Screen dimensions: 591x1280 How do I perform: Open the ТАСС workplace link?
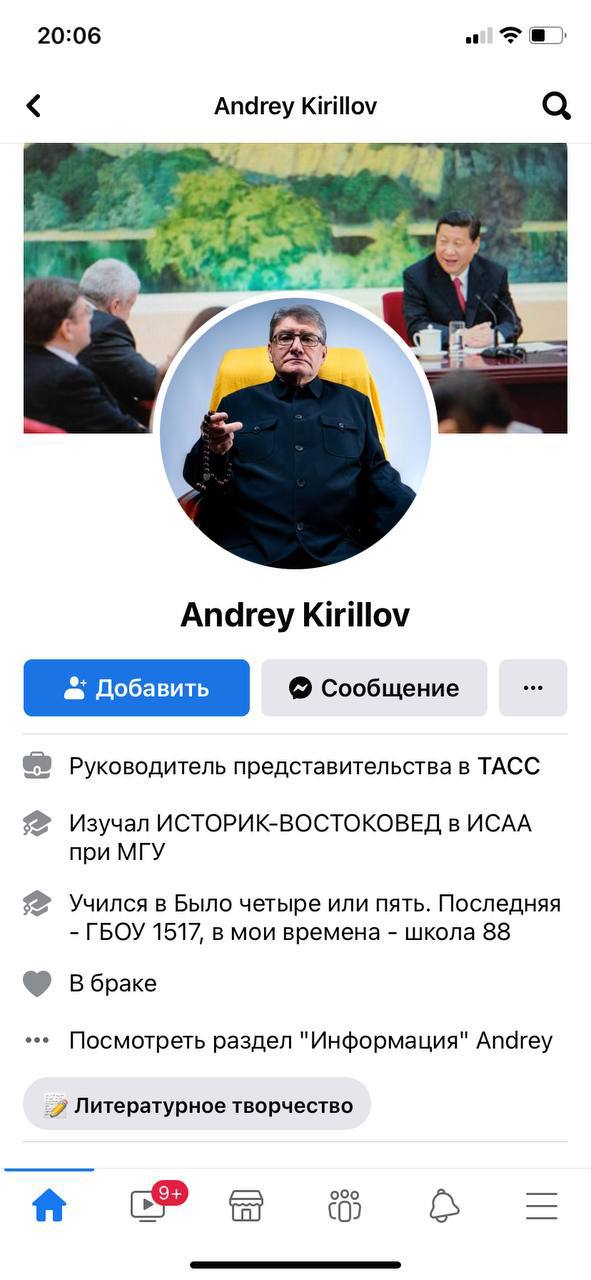(508, 767)
